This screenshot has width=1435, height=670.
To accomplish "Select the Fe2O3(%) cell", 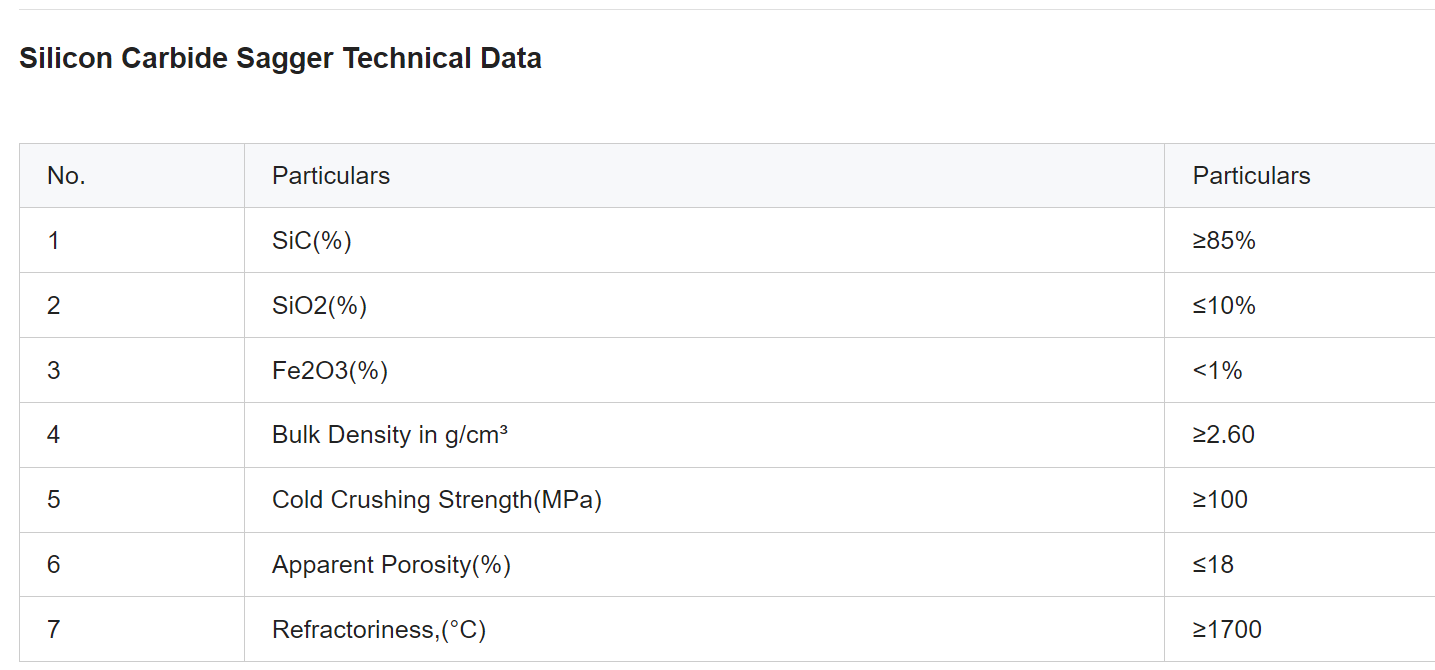I will [x=704, y=371].
